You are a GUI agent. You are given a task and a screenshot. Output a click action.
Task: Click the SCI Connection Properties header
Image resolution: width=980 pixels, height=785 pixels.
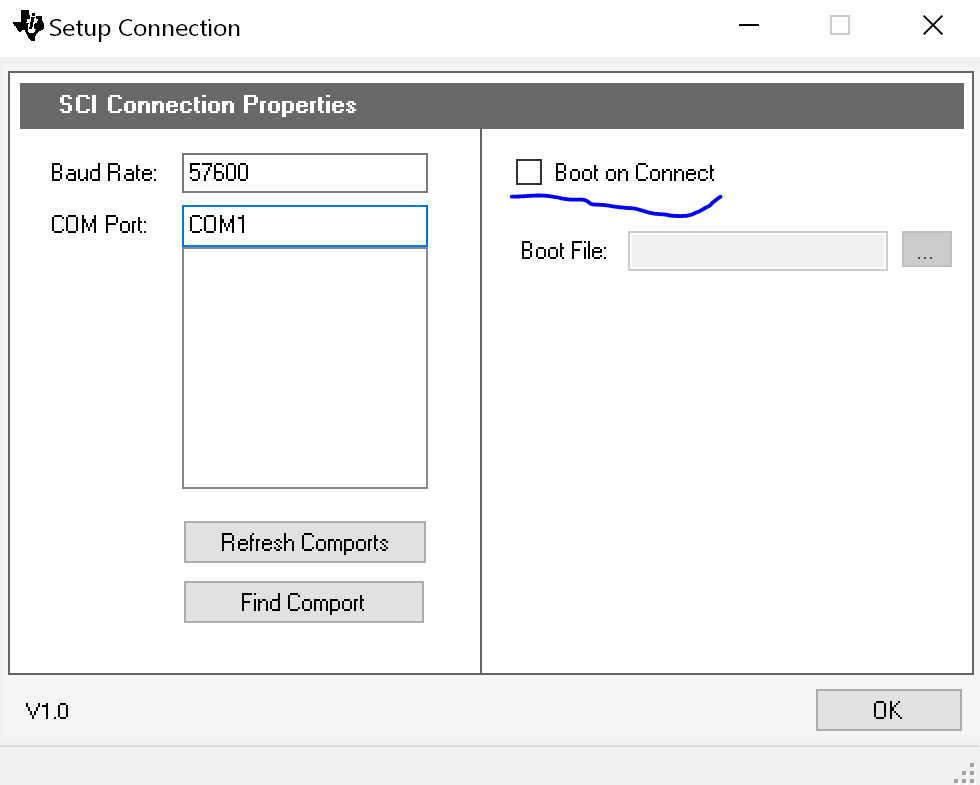207,105
